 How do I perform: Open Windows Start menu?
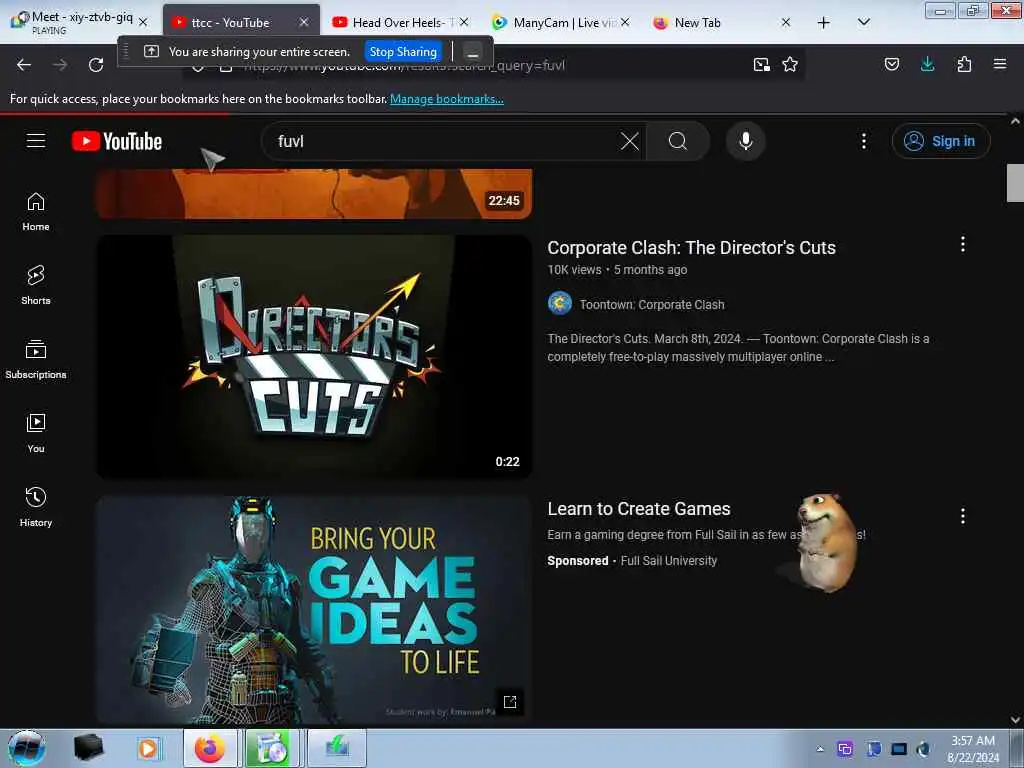26,748
